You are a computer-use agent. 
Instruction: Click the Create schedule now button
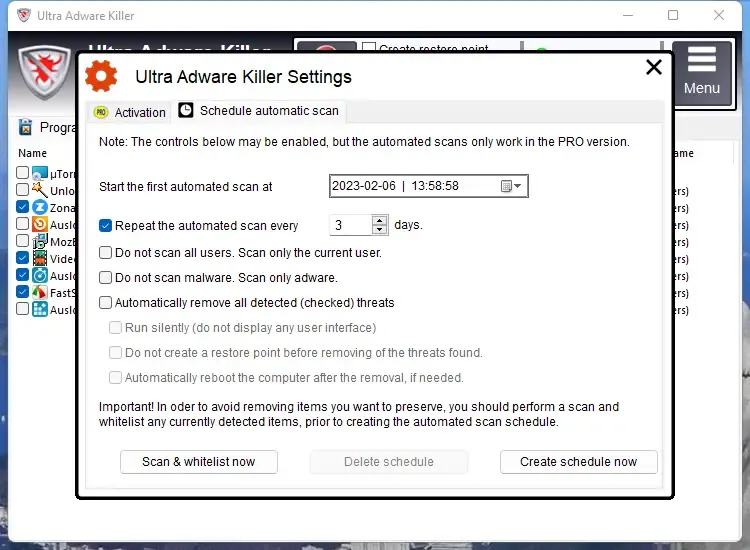click(x=578, y=462)
